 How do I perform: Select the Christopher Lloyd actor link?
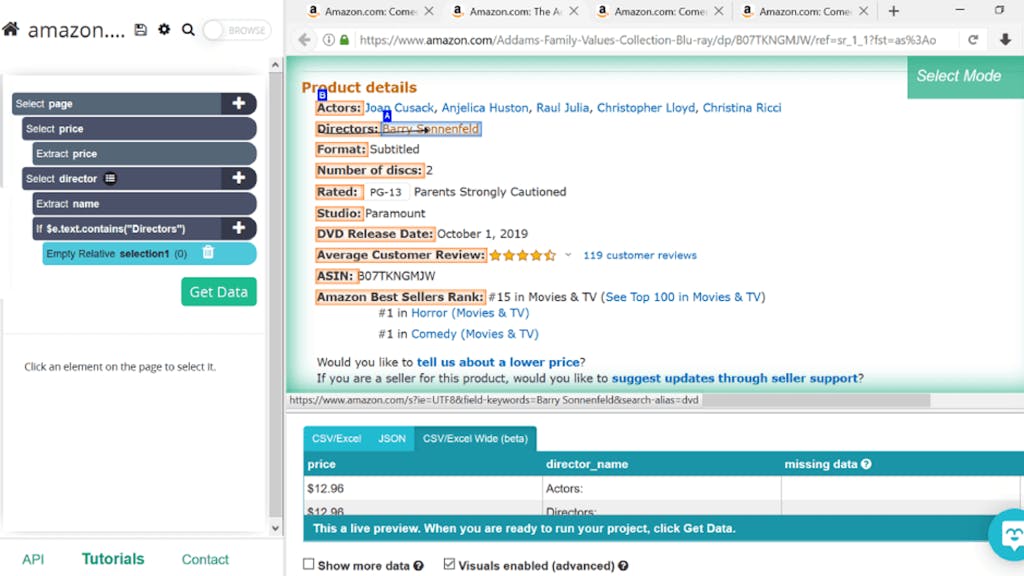coord(646,108)
